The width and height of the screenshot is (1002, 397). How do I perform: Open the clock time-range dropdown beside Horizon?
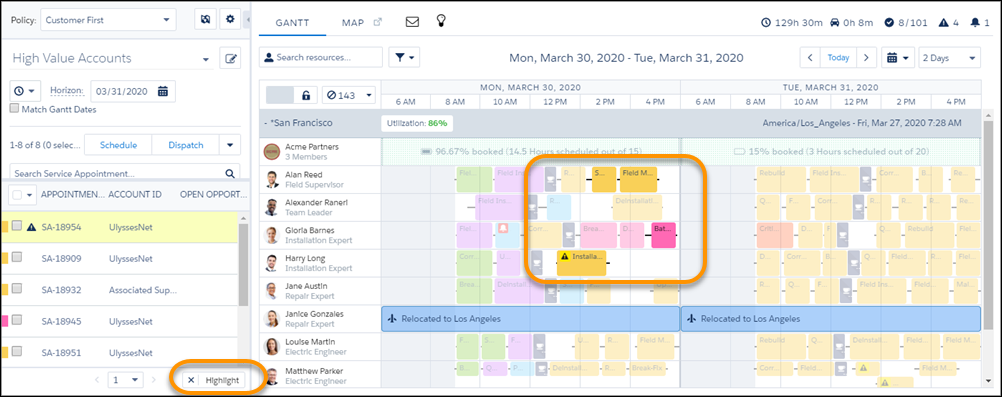[x=26, y=91]
